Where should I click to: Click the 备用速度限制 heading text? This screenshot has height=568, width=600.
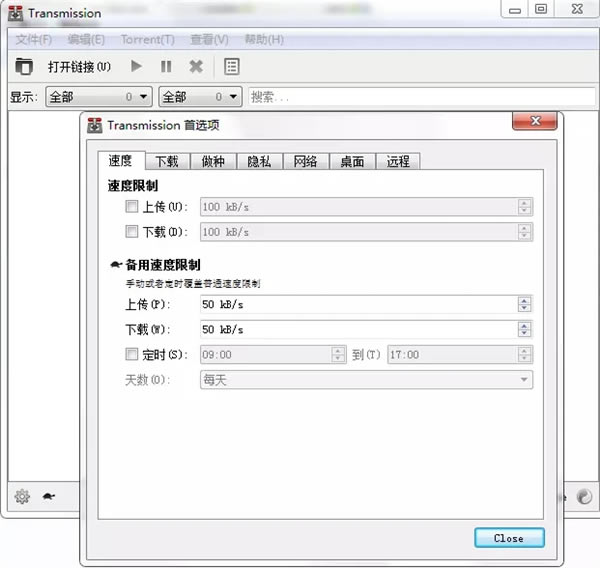tap(163, 264)
